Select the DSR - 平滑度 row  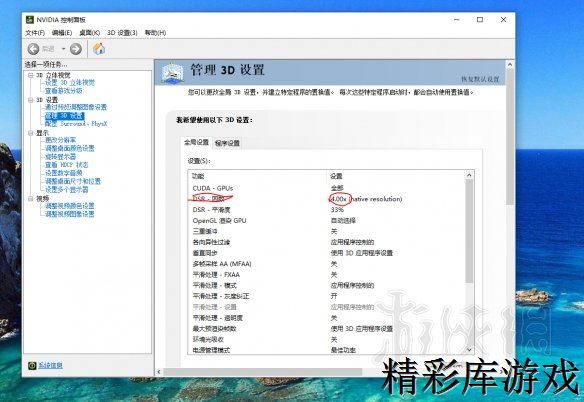tap(327, 210)
